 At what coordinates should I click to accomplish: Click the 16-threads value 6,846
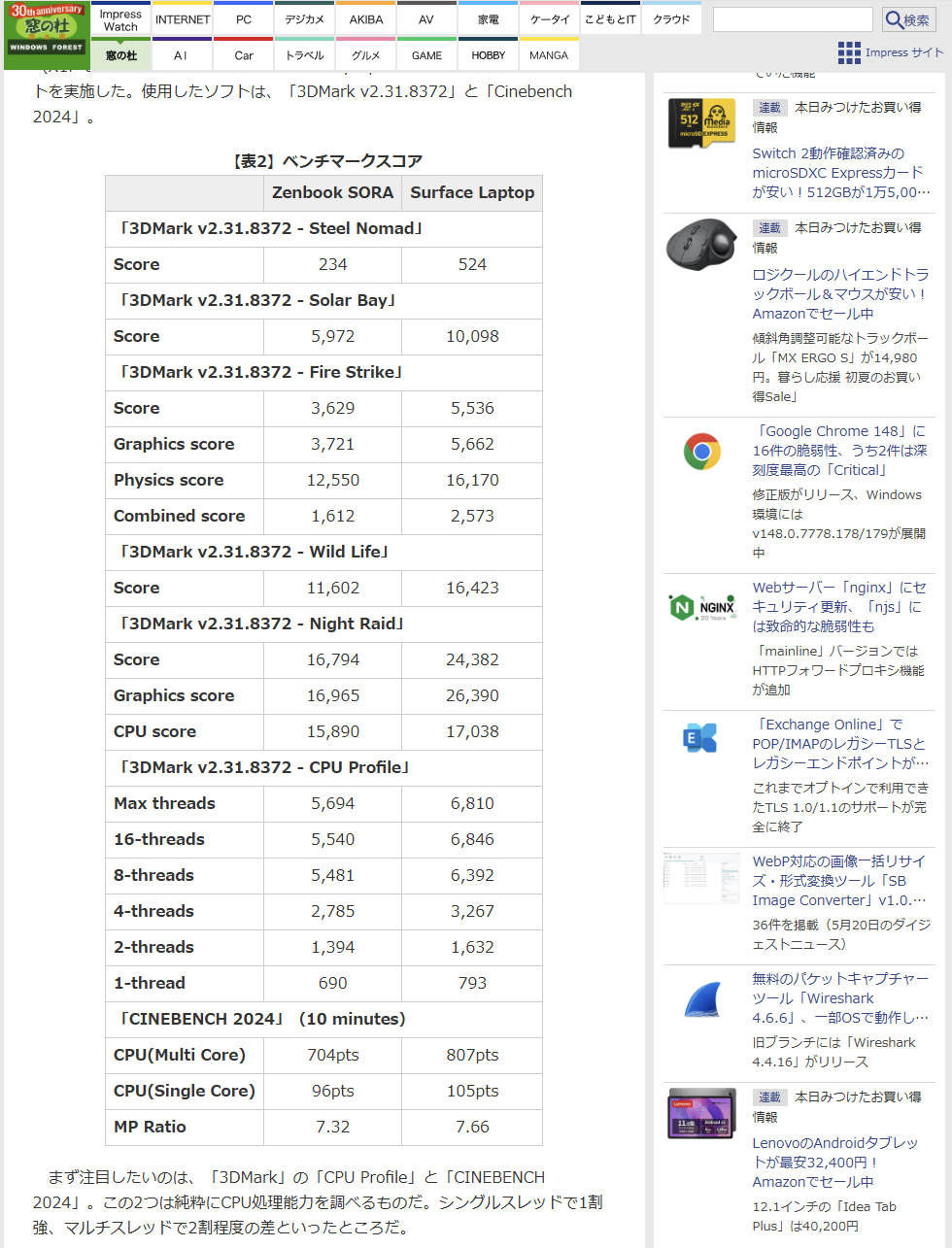(472, 839)
